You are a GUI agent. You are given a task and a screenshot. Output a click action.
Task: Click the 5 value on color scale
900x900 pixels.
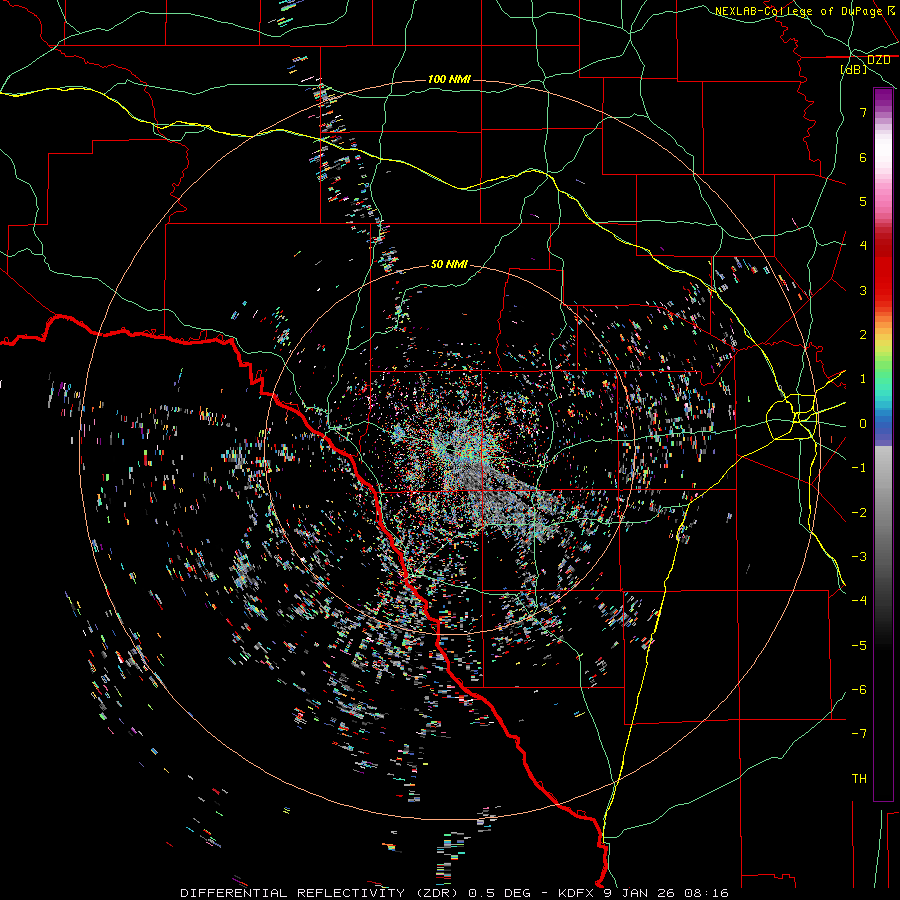click(x=863, y=201)
